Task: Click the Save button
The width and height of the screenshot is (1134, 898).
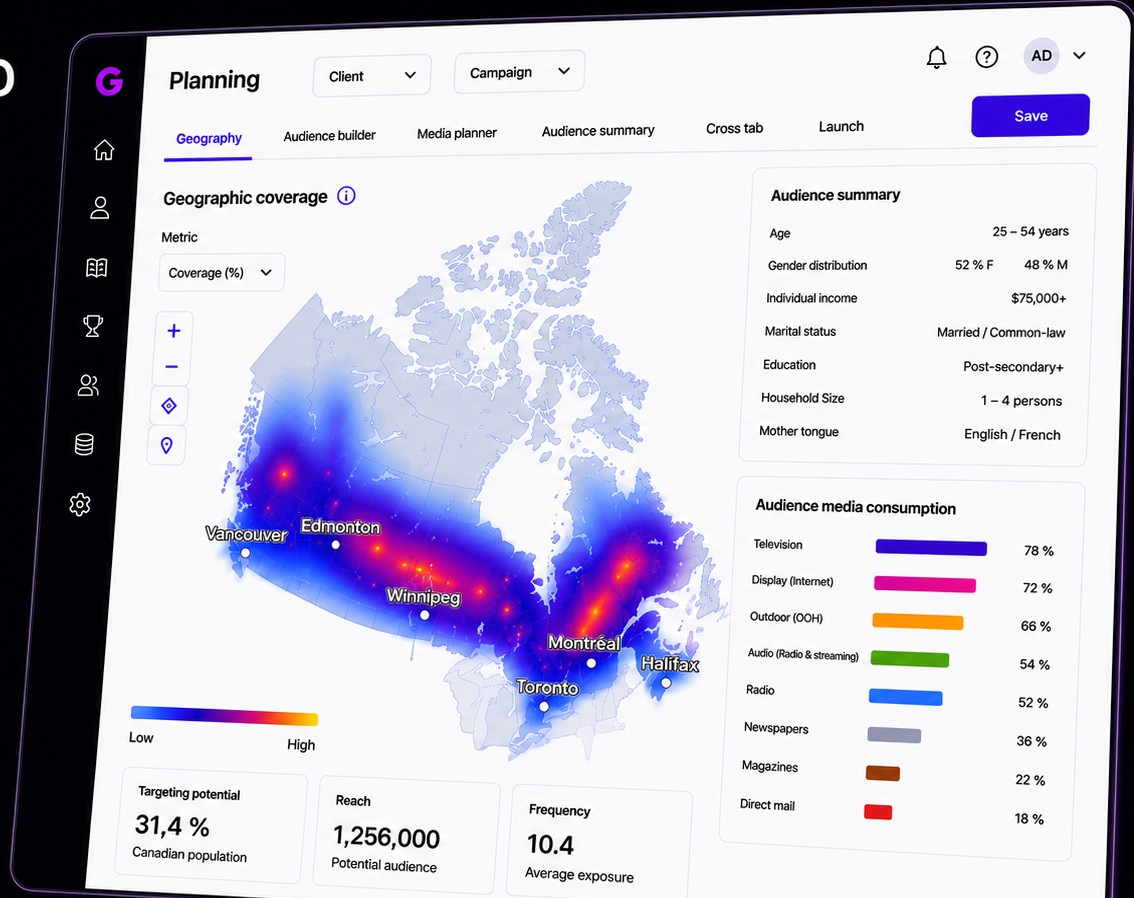Action: pos(1030,116)
